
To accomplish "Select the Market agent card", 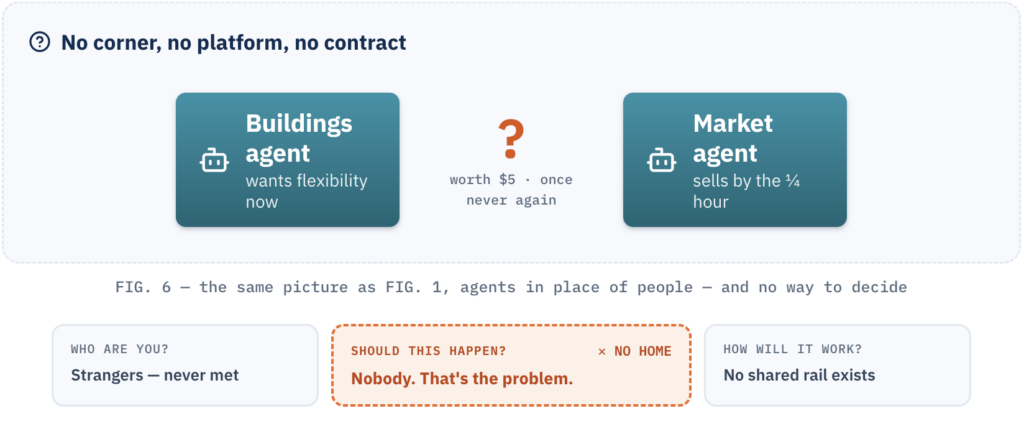I will 735,160.
